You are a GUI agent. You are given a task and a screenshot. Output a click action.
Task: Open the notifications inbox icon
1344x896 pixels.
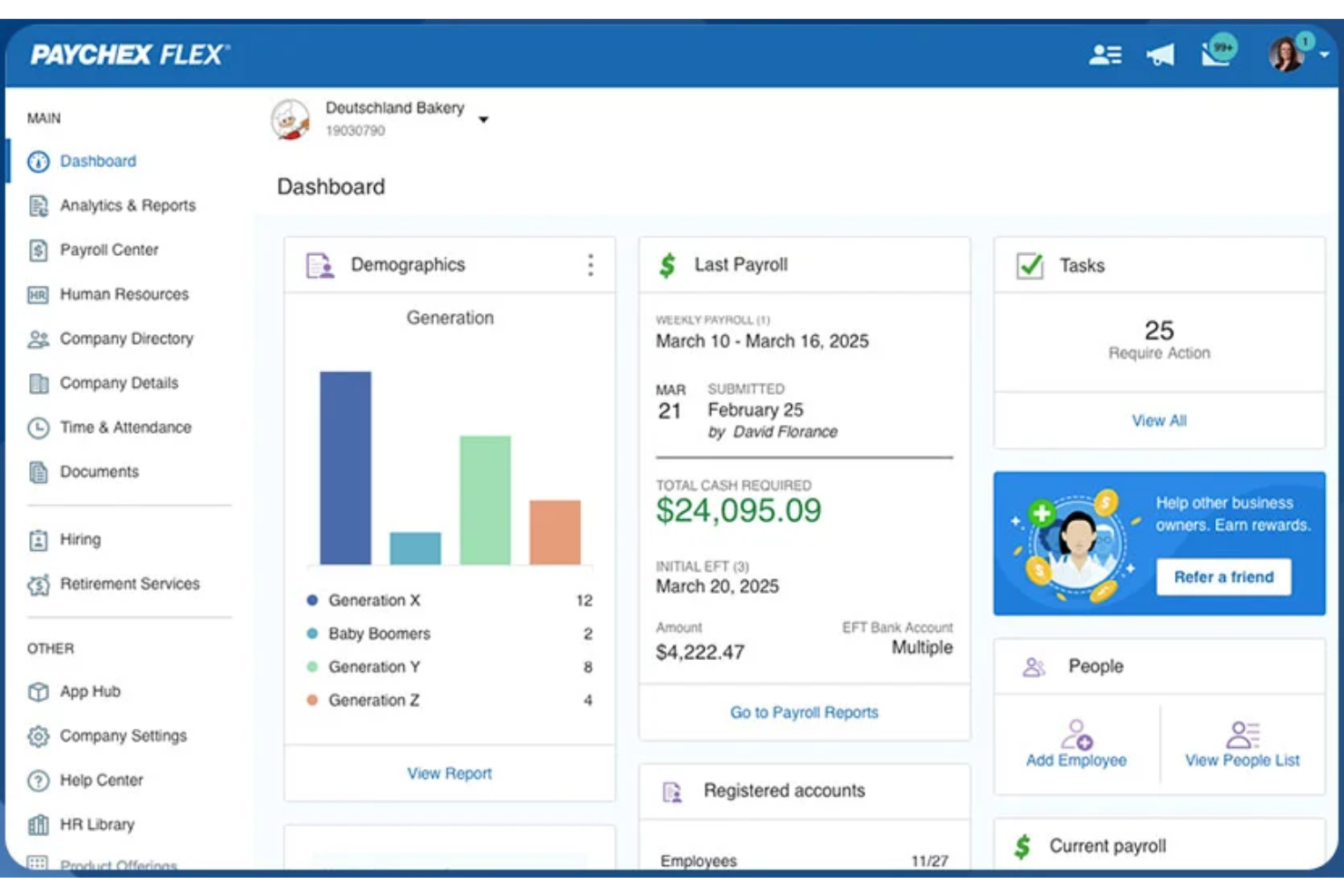1214,54
